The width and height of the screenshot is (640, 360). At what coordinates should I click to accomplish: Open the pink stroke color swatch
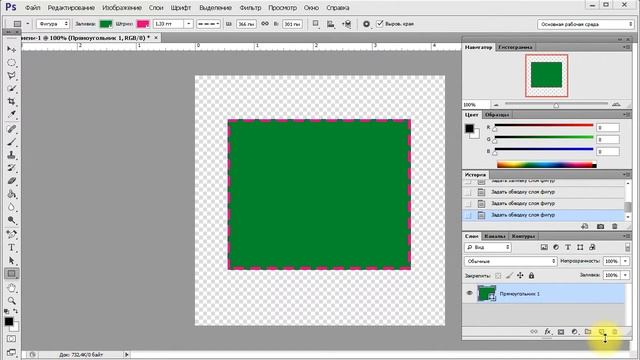pos(143,24)
